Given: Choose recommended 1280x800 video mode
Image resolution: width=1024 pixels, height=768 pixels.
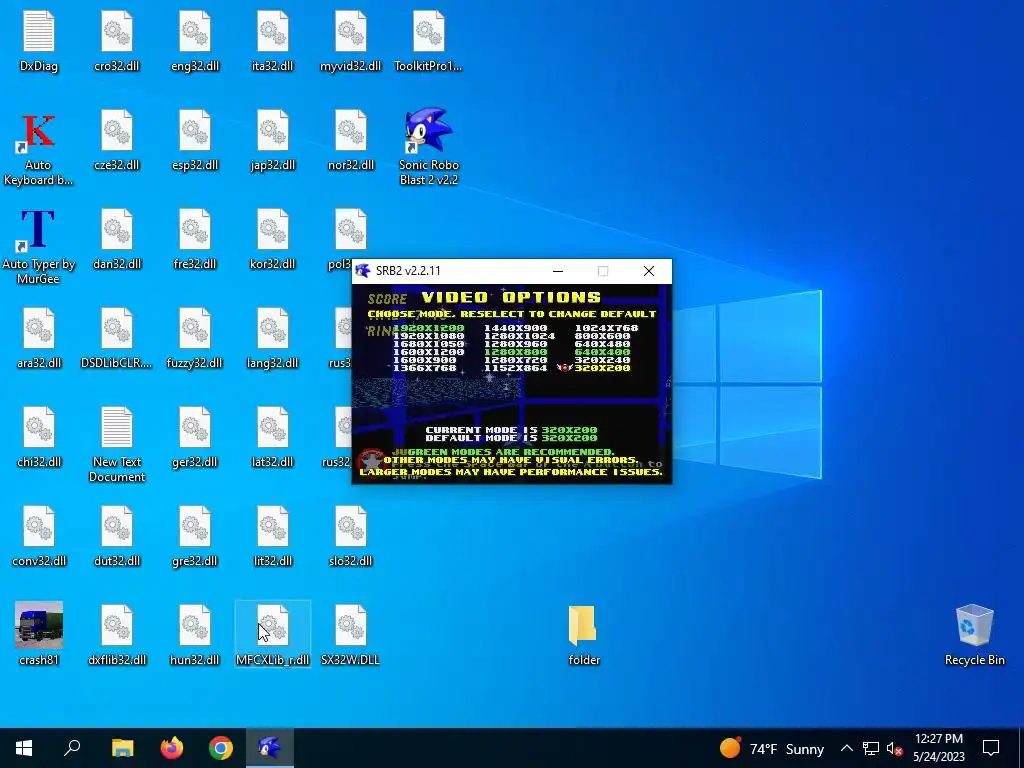Looking at the screenshot, I should (x=515, y=352).
